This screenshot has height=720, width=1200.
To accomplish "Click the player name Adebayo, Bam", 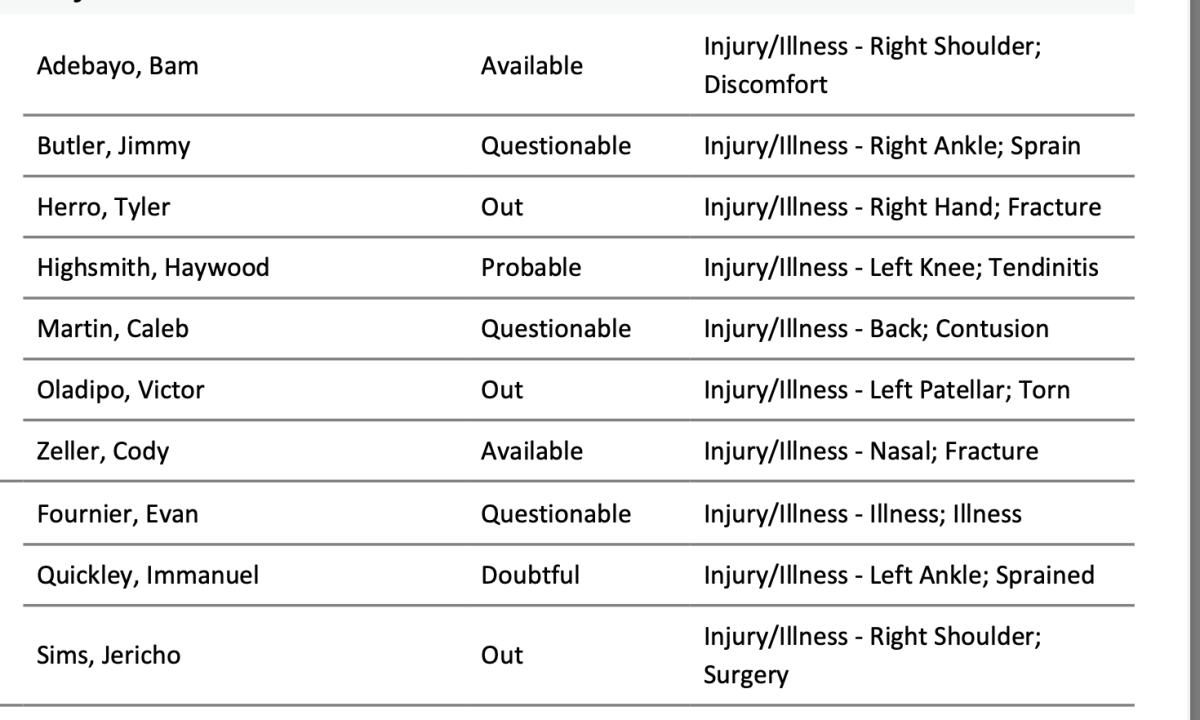I will (117, 66).
